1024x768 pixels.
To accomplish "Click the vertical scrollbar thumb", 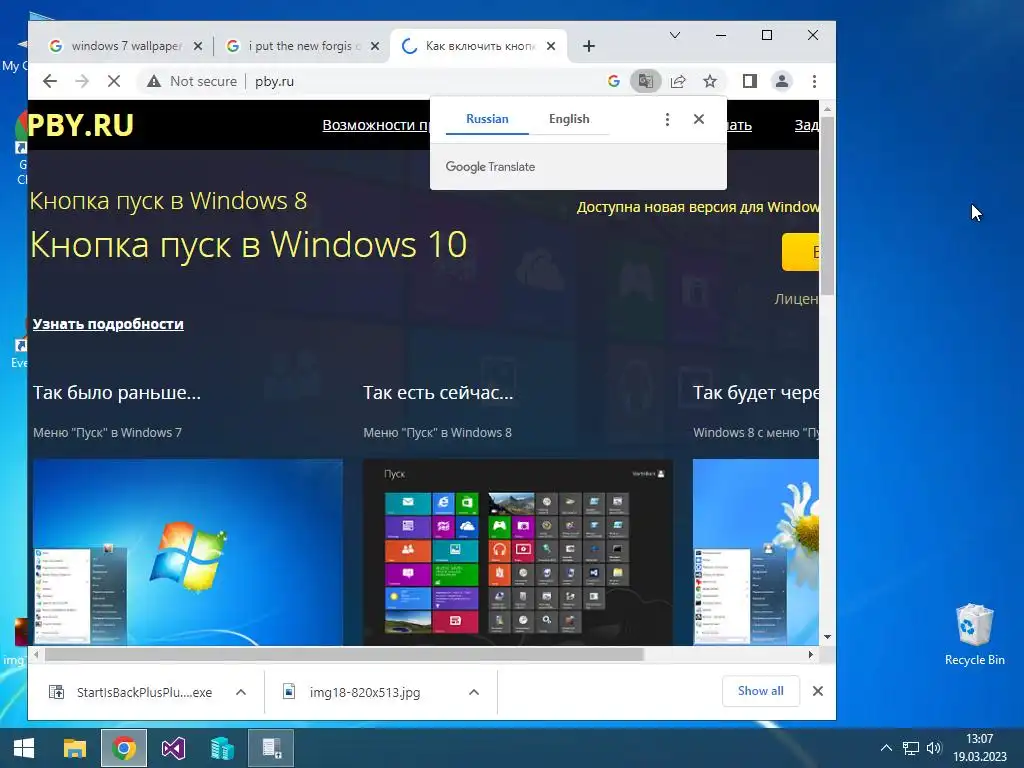I will (827, 206).
